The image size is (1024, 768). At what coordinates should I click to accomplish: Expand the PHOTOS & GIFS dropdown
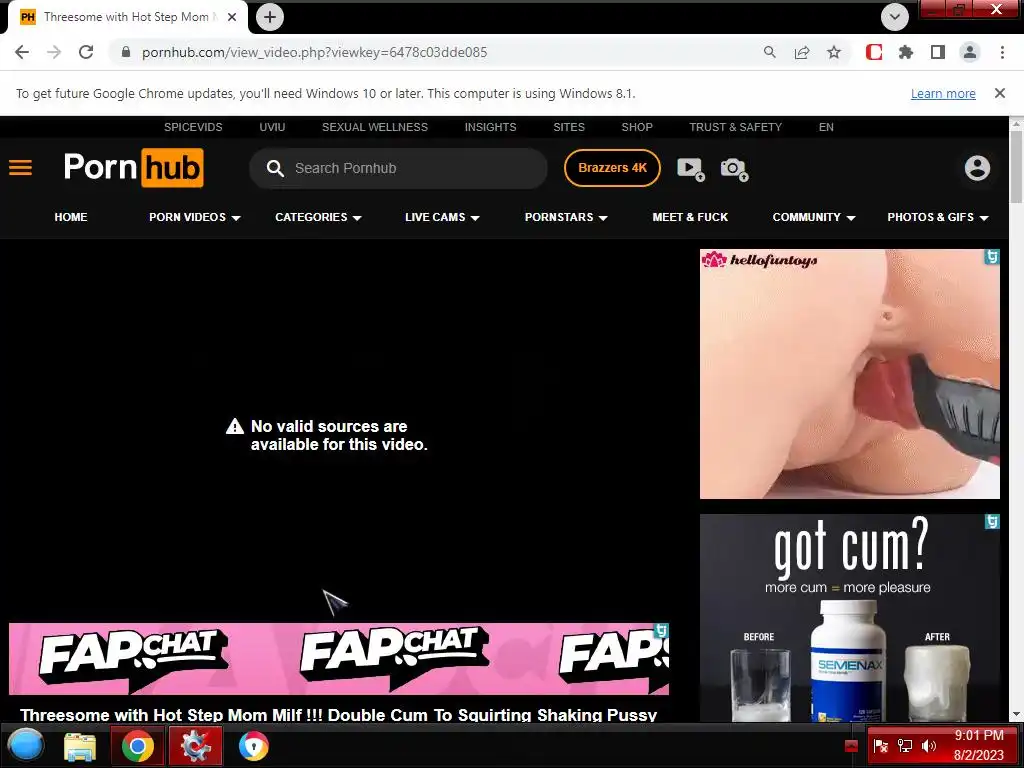938,217
